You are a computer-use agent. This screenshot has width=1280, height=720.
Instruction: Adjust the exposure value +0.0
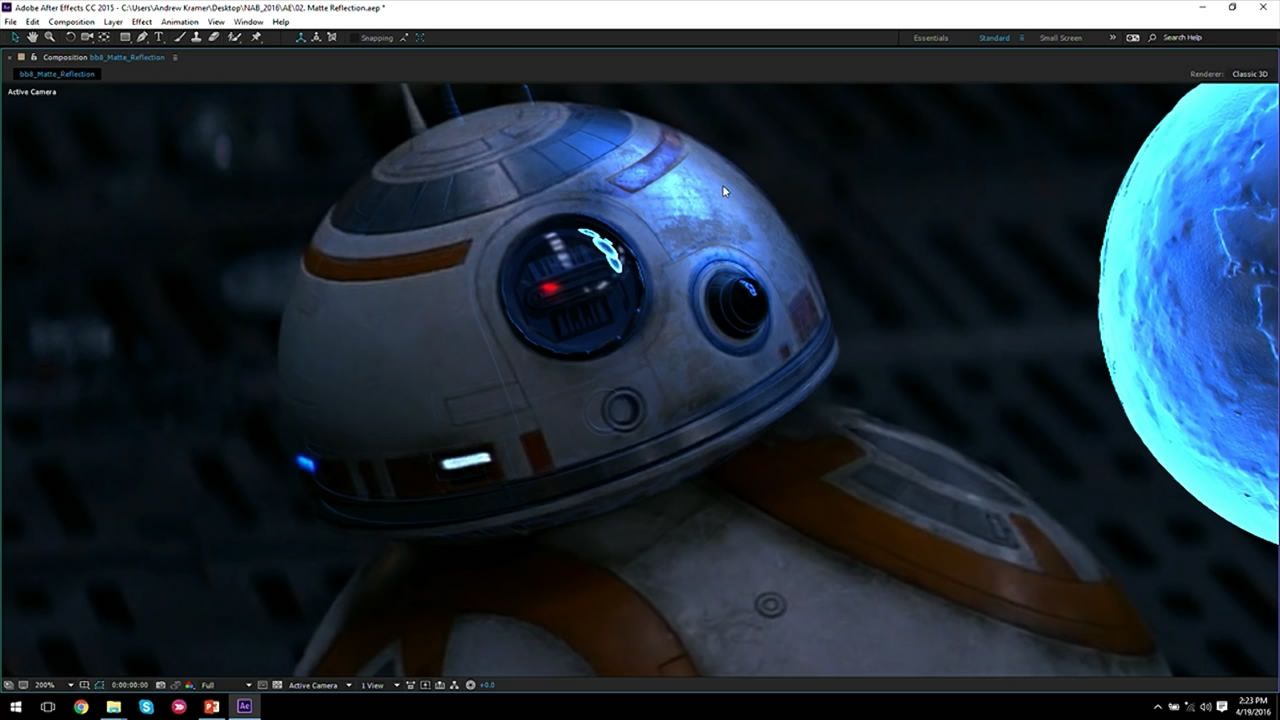click(487, 685)
